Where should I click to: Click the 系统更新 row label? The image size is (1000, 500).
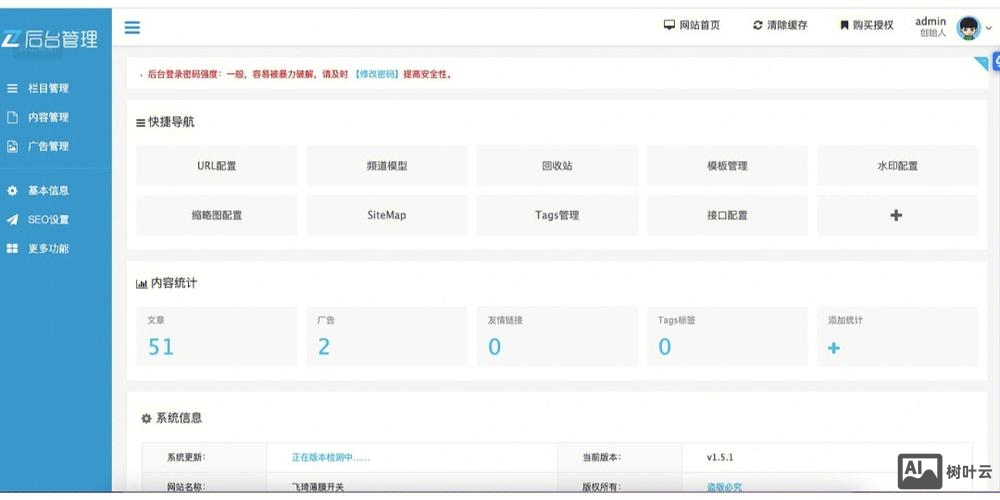(186, 457)
